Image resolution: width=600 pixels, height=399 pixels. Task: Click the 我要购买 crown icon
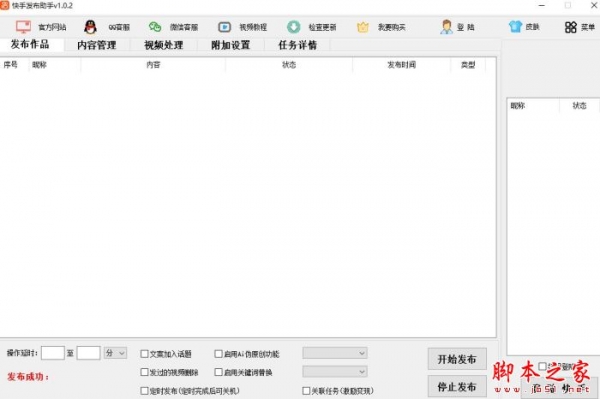pos(363,27)
